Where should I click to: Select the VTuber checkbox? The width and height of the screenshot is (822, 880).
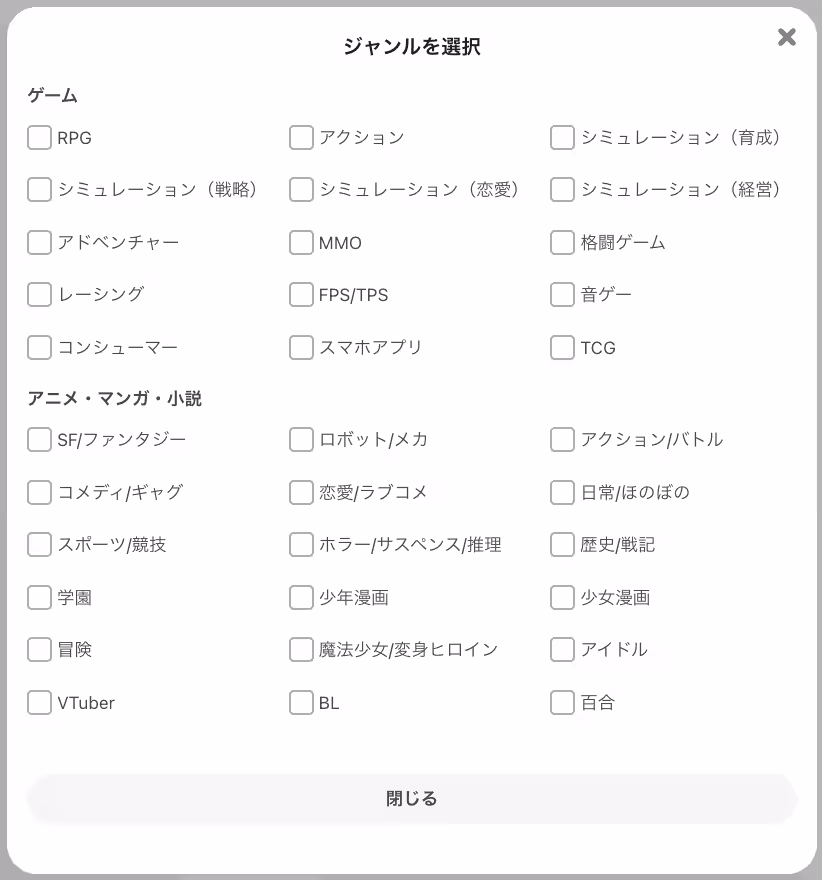point(39,702)
